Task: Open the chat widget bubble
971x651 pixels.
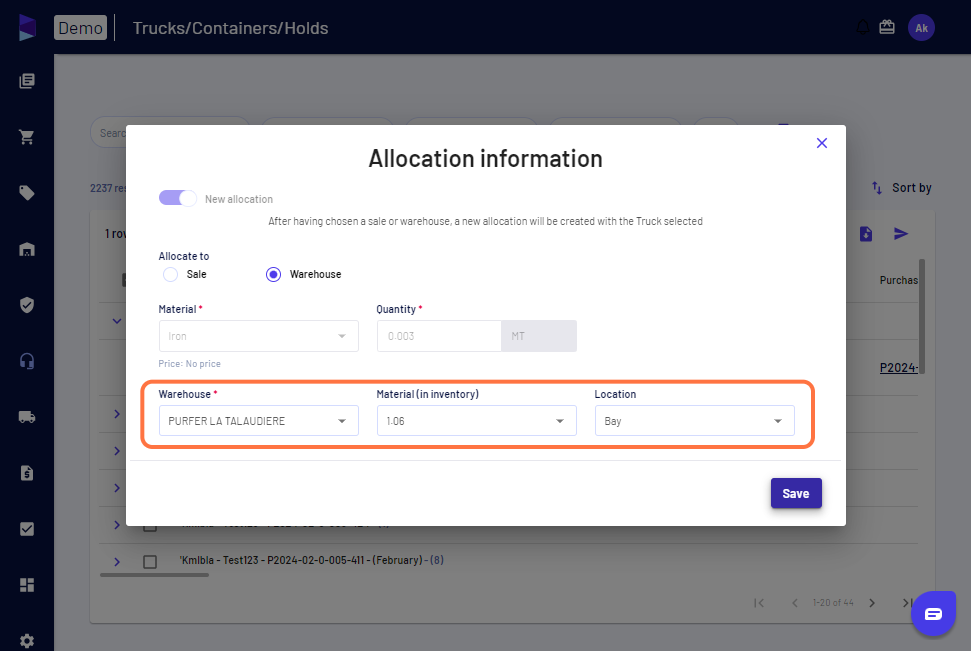Action: click(933, 613)
